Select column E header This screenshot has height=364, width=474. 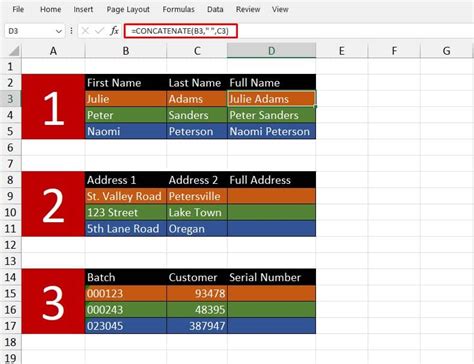[342, 51]
